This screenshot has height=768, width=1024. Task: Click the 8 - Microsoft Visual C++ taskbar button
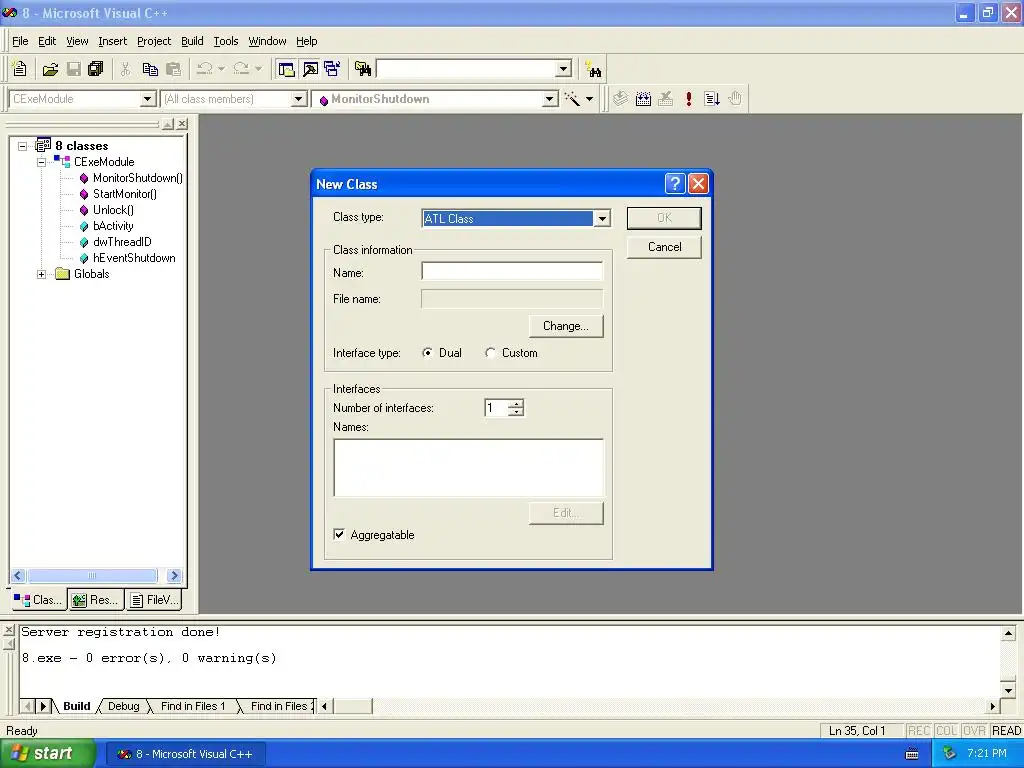pos(185,754)
